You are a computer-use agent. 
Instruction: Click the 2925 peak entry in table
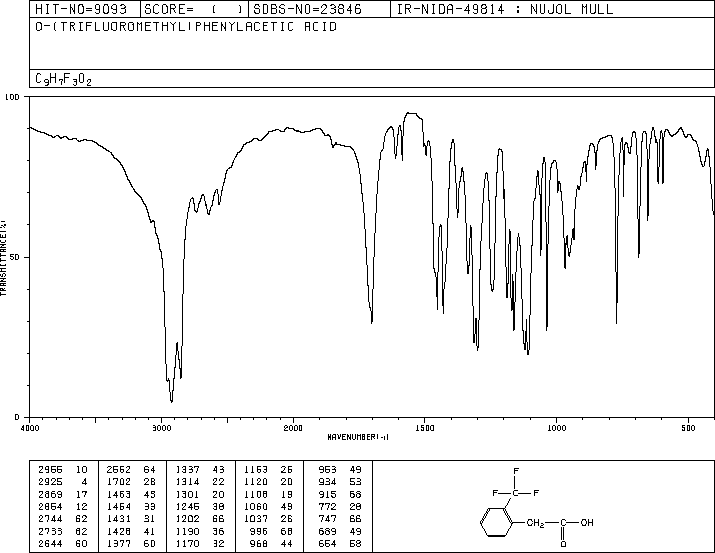pos(63,482)
